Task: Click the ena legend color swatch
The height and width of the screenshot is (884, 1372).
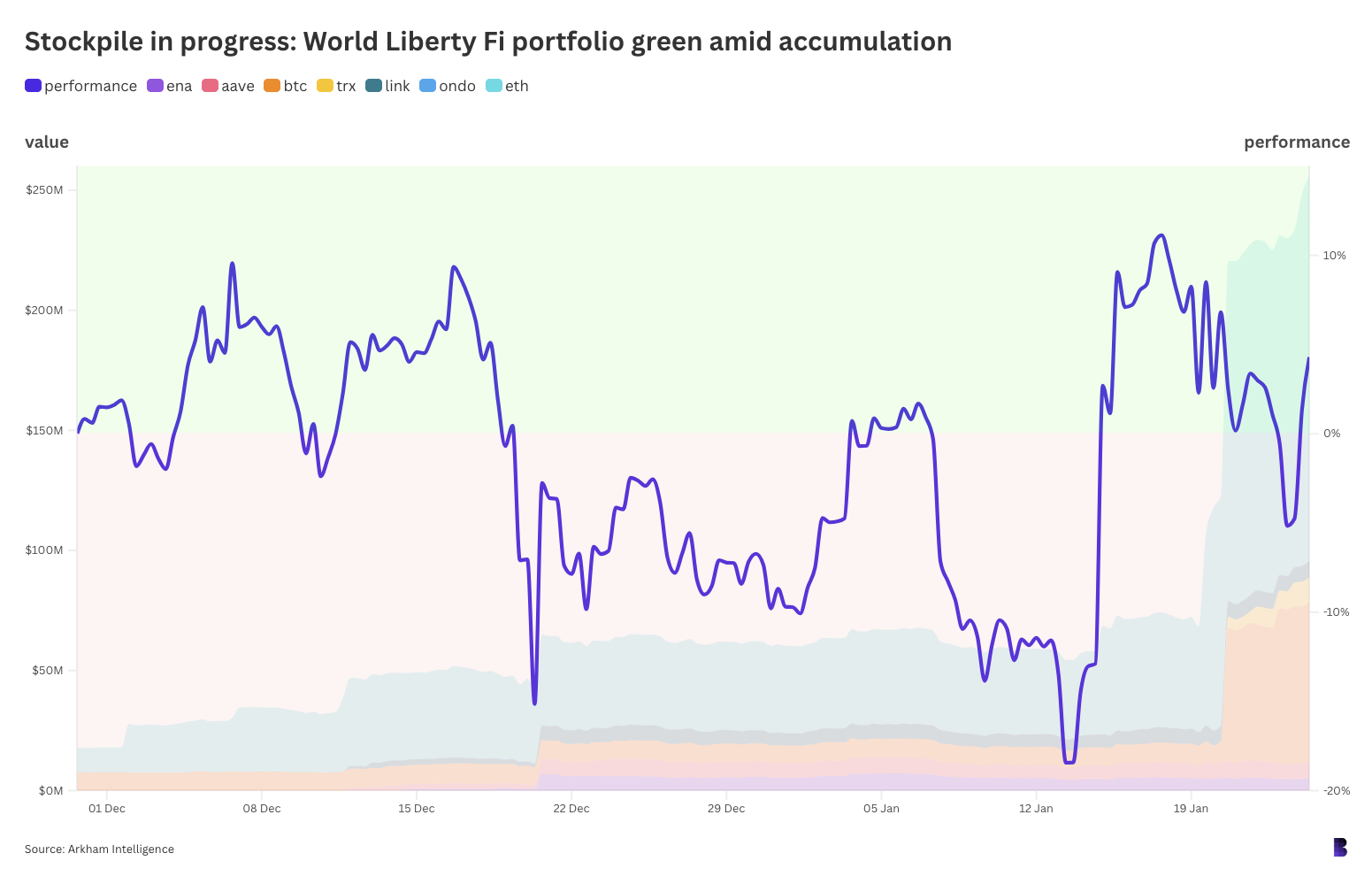Action: (155, 86)
